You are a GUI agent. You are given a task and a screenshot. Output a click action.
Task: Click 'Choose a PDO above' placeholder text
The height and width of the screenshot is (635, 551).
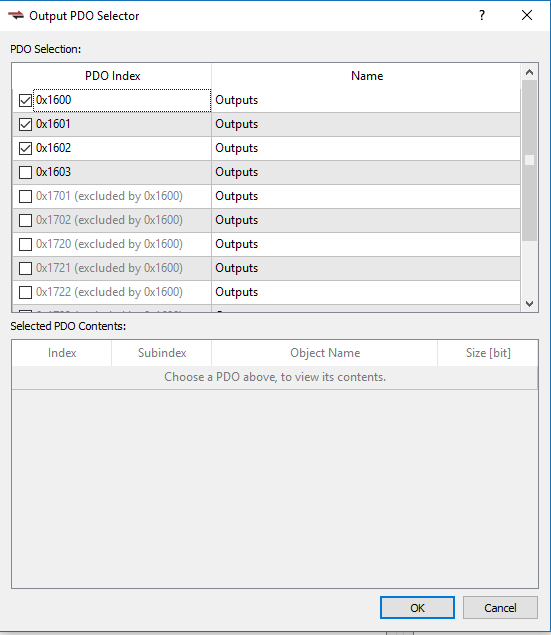tap(275, 377)
